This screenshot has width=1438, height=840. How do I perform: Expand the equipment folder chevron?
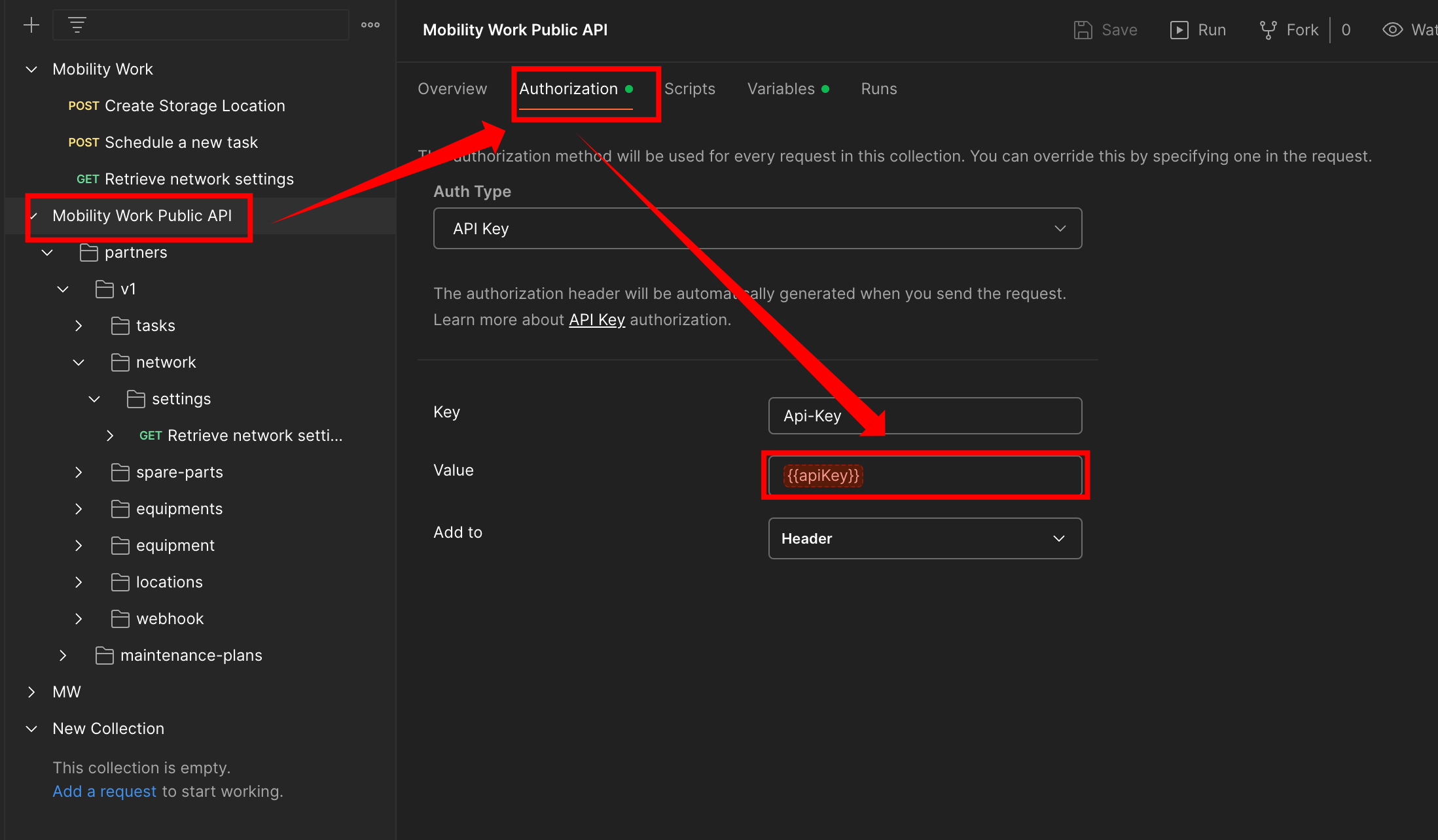click(79, 546)
